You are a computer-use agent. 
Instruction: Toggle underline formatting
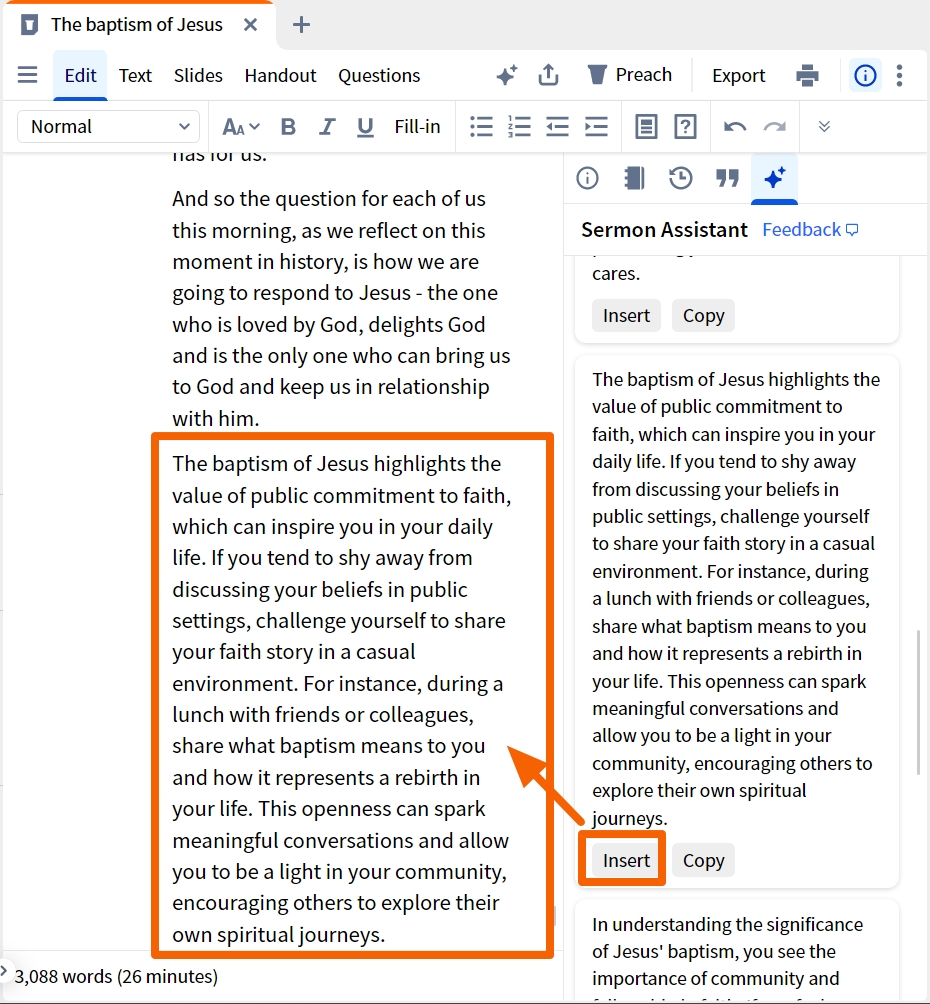365,127
